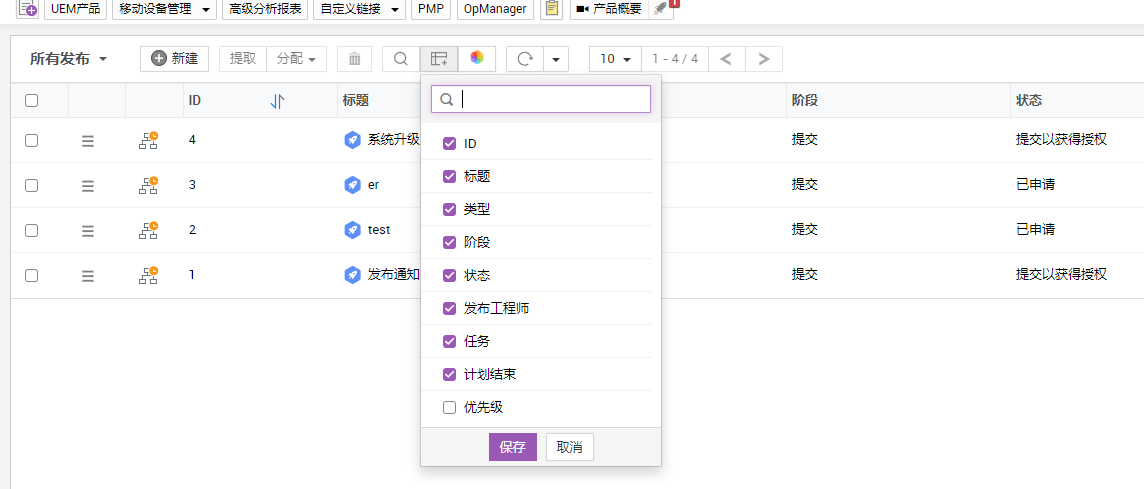This screenshot has height=489, width=1144.
Task: Open the OpManager top menu item
Action: (495, 9)
